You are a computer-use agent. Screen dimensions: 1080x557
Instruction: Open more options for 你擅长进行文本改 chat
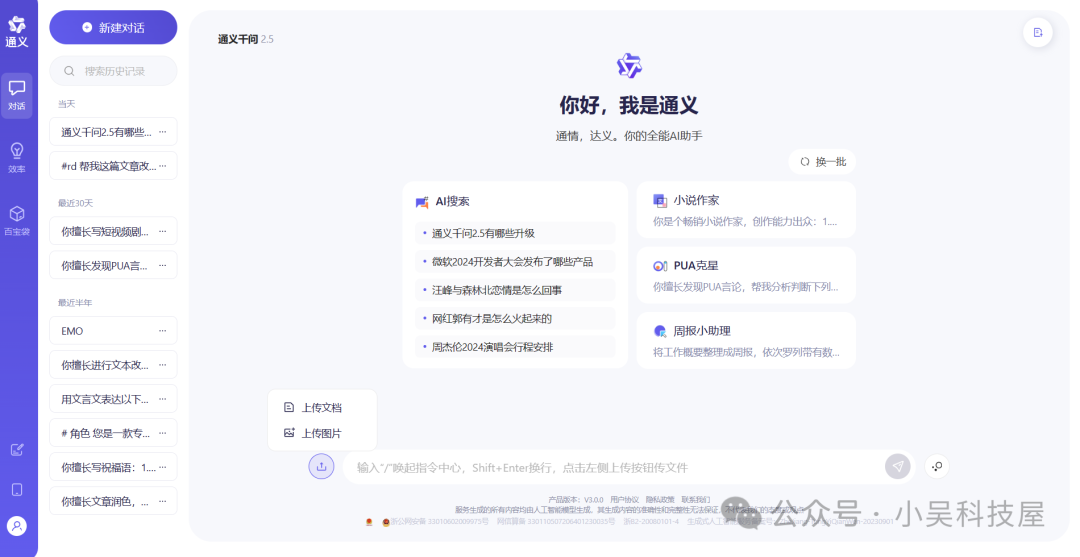[163, 365]
